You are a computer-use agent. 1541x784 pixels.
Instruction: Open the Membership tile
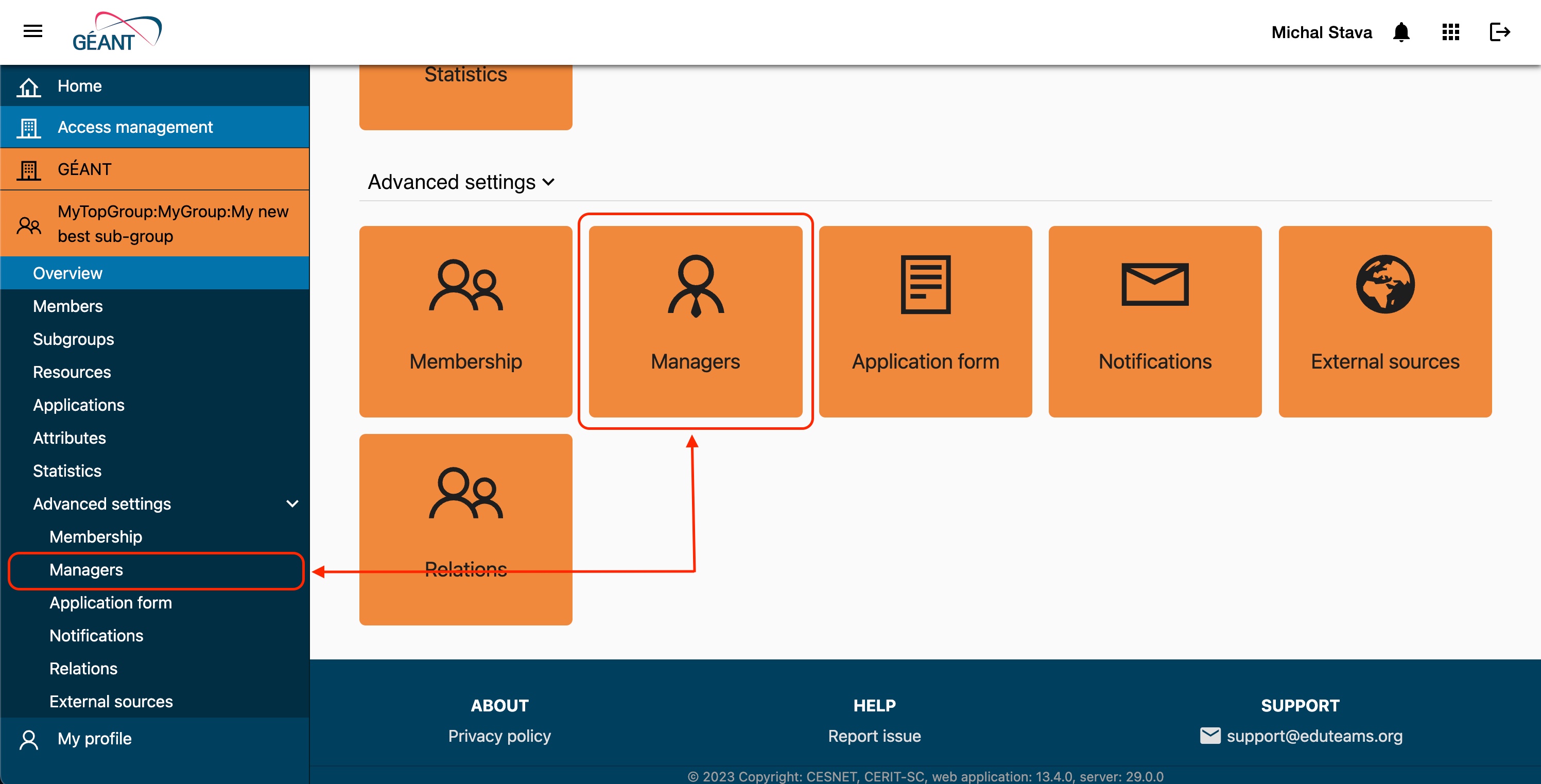(465, 321)
